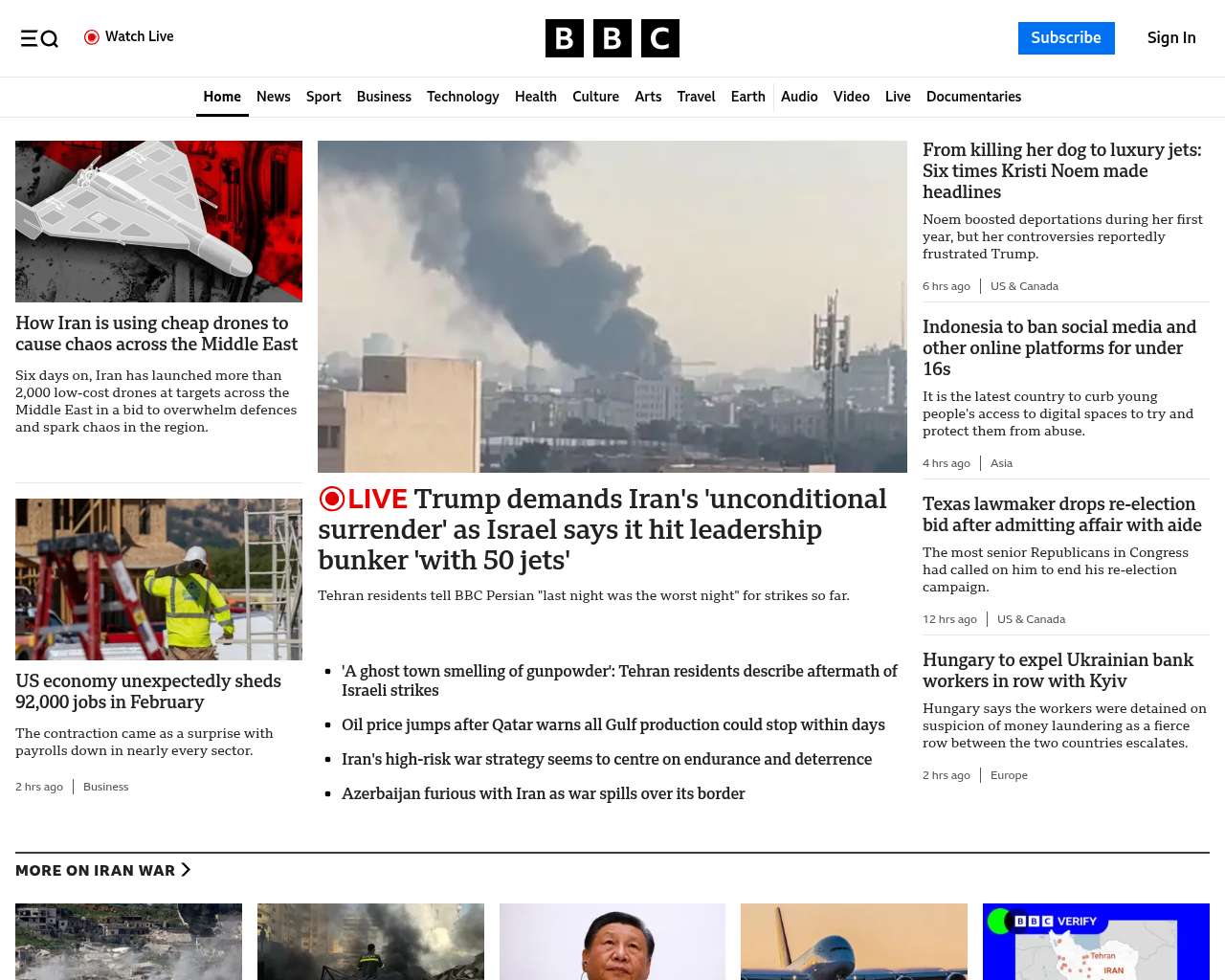
Task: Click 'It is the latest country to curb' summary
Action: tap(1058, 413)
